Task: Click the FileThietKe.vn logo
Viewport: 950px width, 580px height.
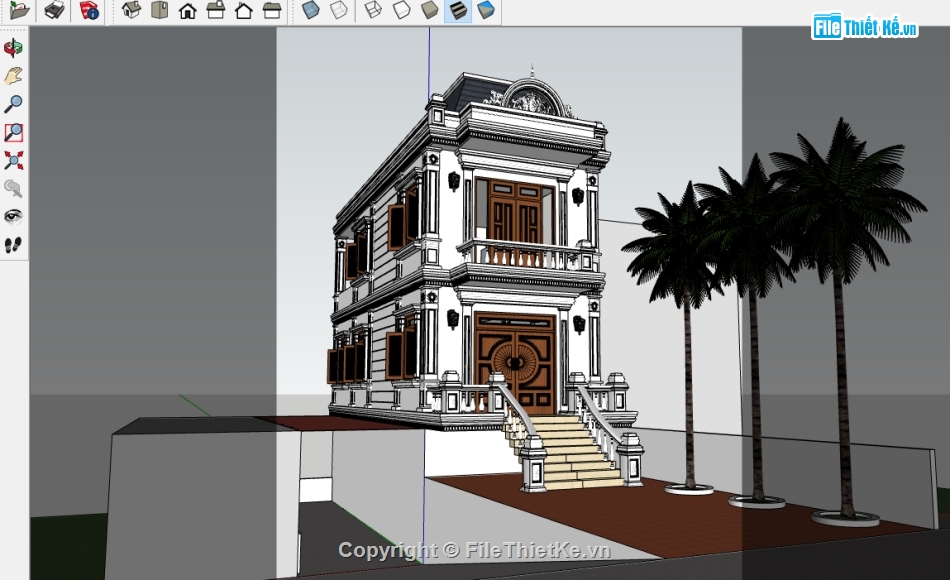Action: [865, 27]
